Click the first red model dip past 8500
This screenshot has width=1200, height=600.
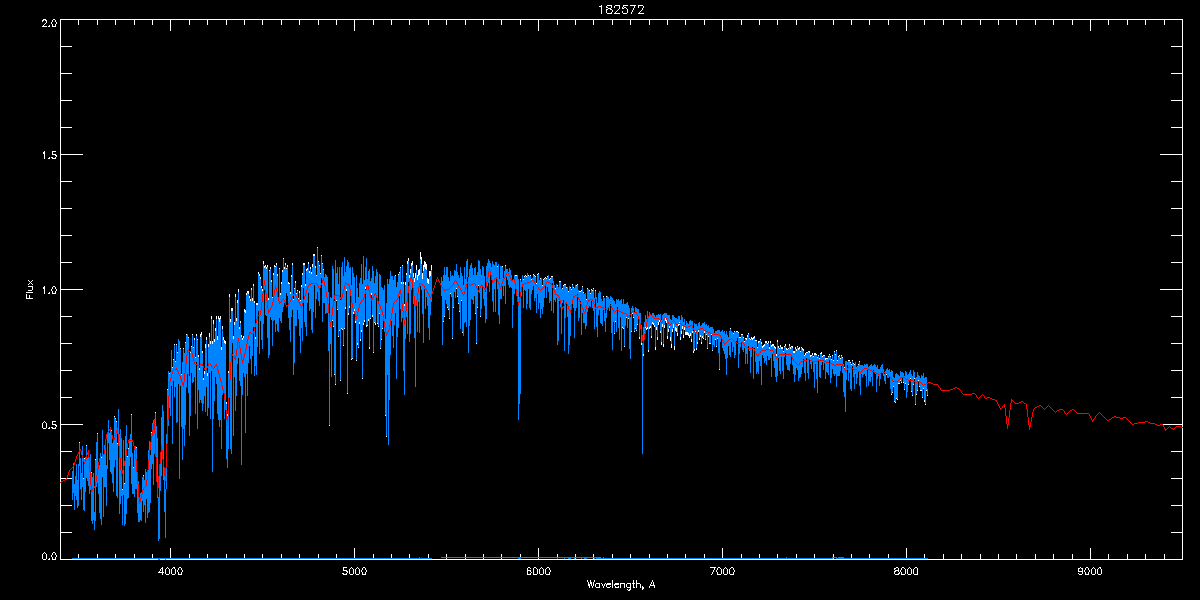click(x=1007, y=425)
